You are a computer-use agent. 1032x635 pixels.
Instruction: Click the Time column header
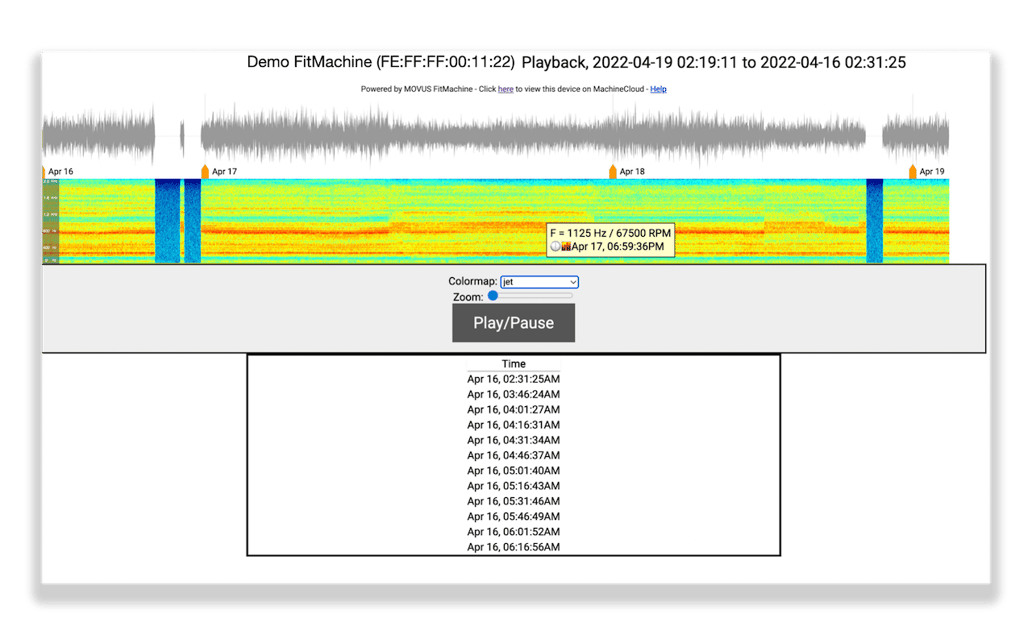click(x=513, y=363)
